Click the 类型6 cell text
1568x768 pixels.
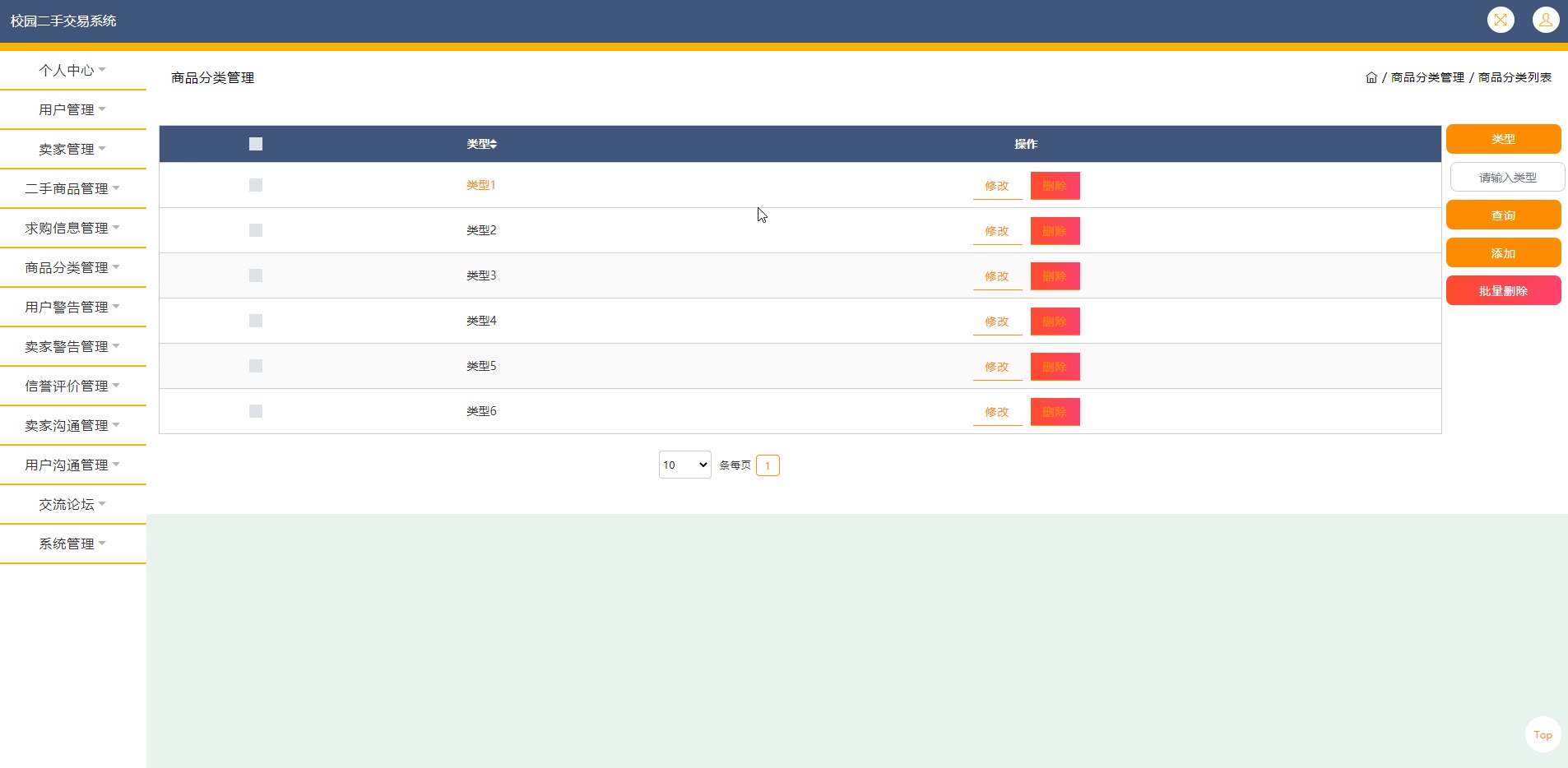coord(481,411)
